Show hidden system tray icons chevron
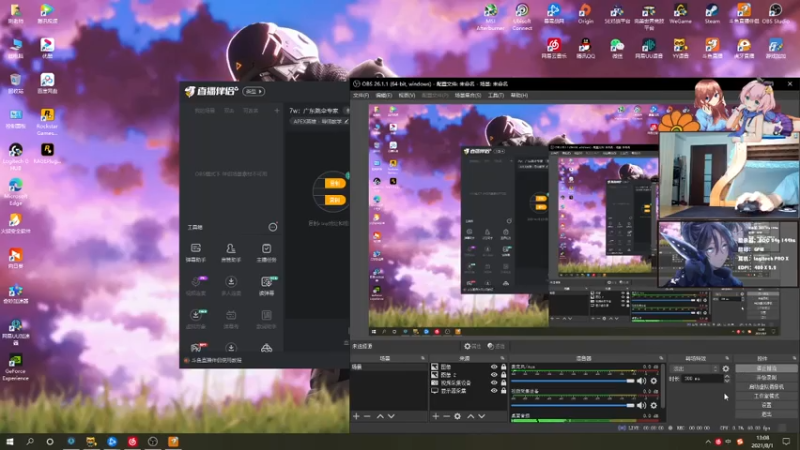800x450 pixels. 708,442
